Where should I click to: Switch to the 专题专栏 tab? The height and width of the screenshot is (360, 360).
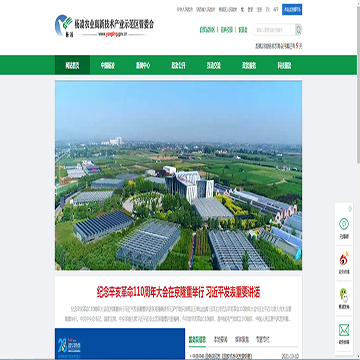tap(263, 339)
